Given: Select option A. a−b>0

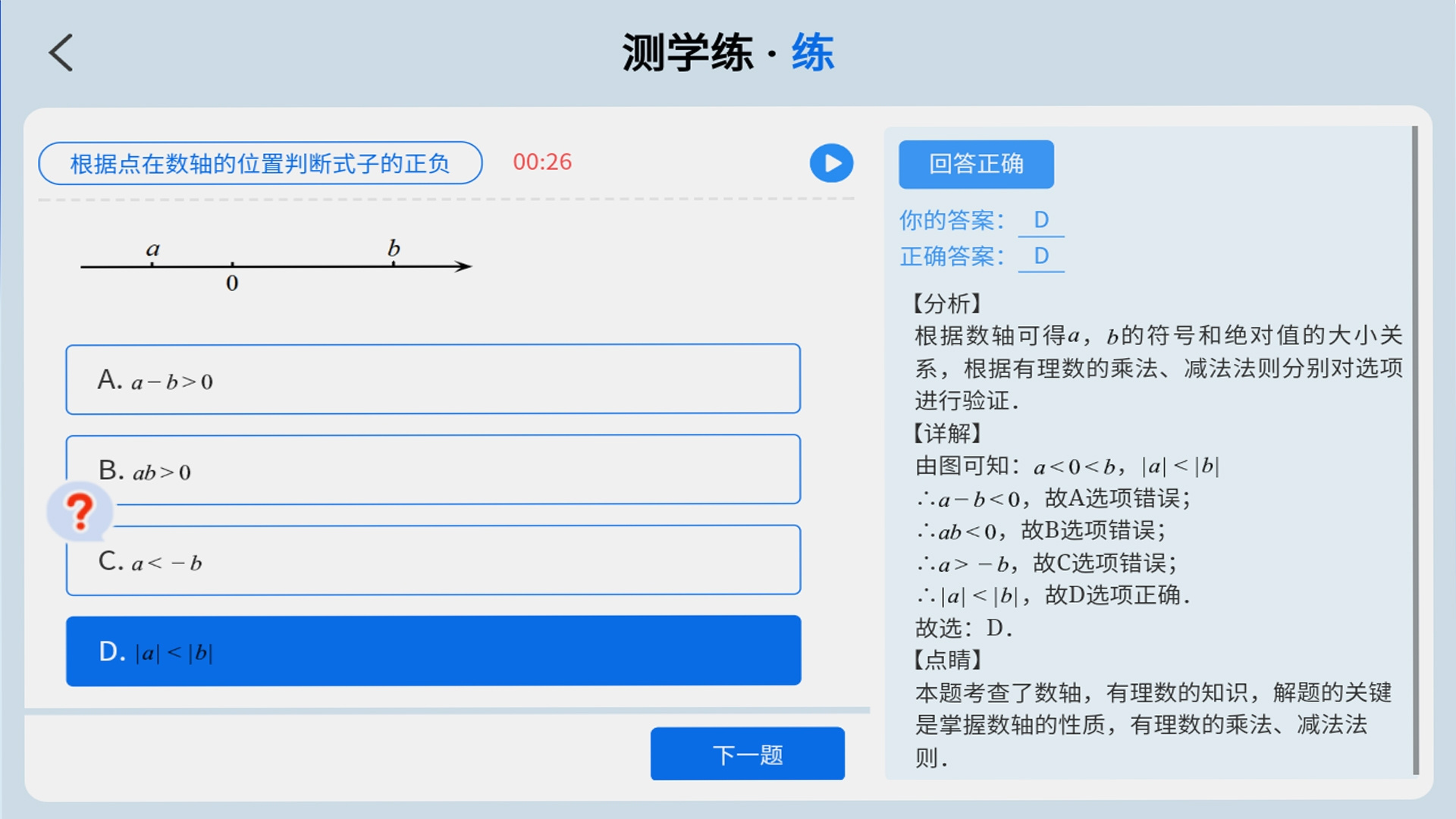Looking at the screenshot, I should click(433, 379).
